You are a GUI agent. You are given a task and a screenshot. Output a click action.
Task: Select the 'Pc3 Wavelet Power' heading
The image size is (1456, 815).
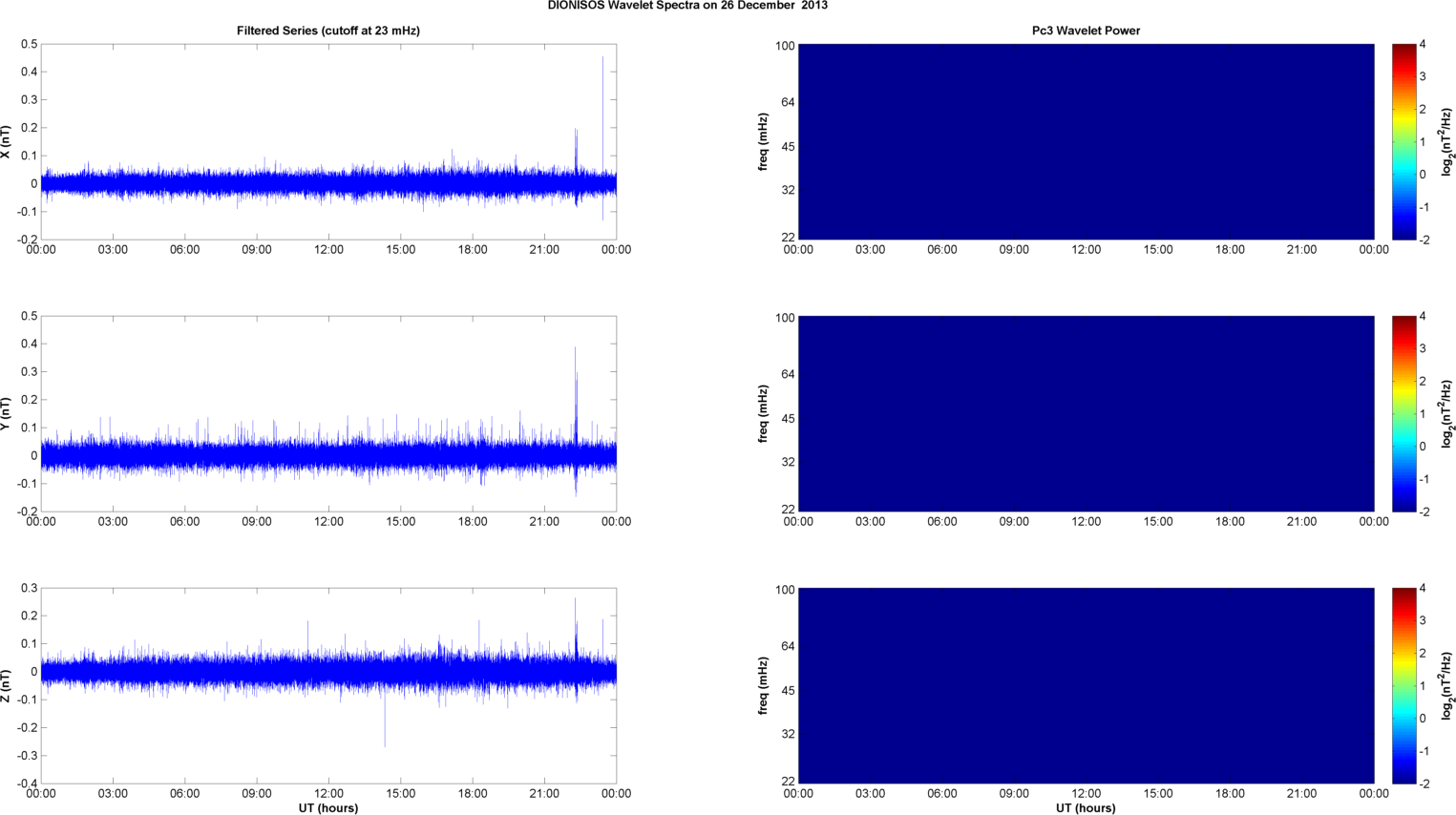pos(1086,31)
